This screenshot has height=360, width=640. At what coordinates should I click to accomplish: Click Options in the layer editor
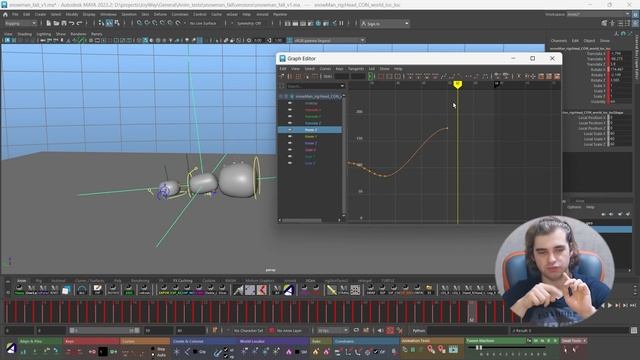(574, 207)
